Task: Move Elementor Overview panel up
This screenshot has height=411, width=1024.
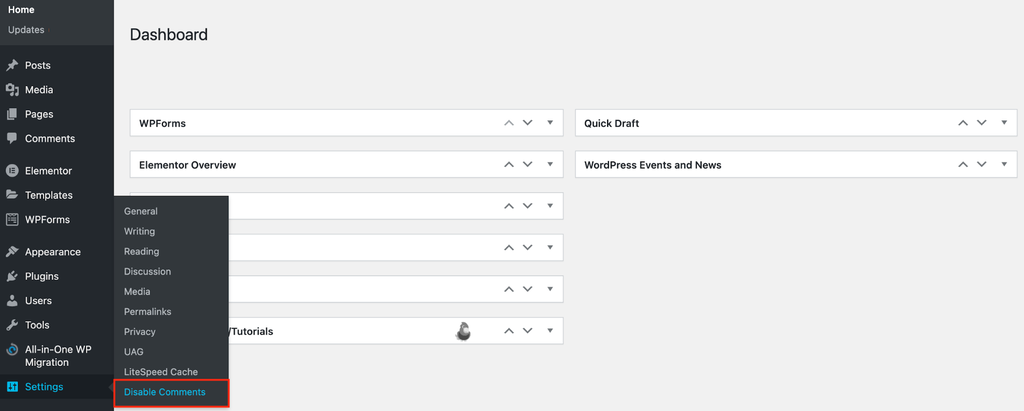Action: click(508, 164)
